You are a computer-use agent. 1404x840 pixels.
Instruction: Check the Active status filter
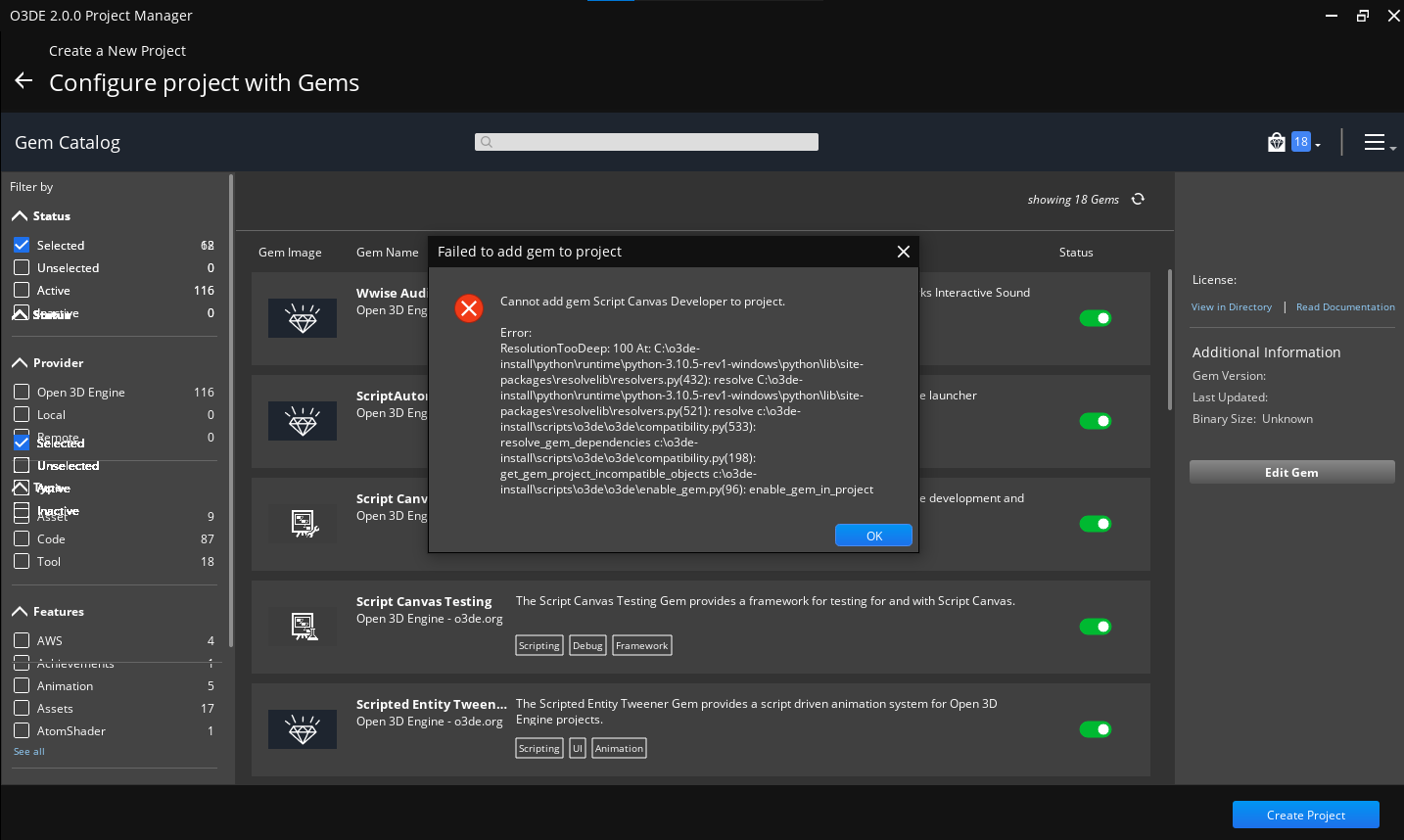tap(23, 290)
